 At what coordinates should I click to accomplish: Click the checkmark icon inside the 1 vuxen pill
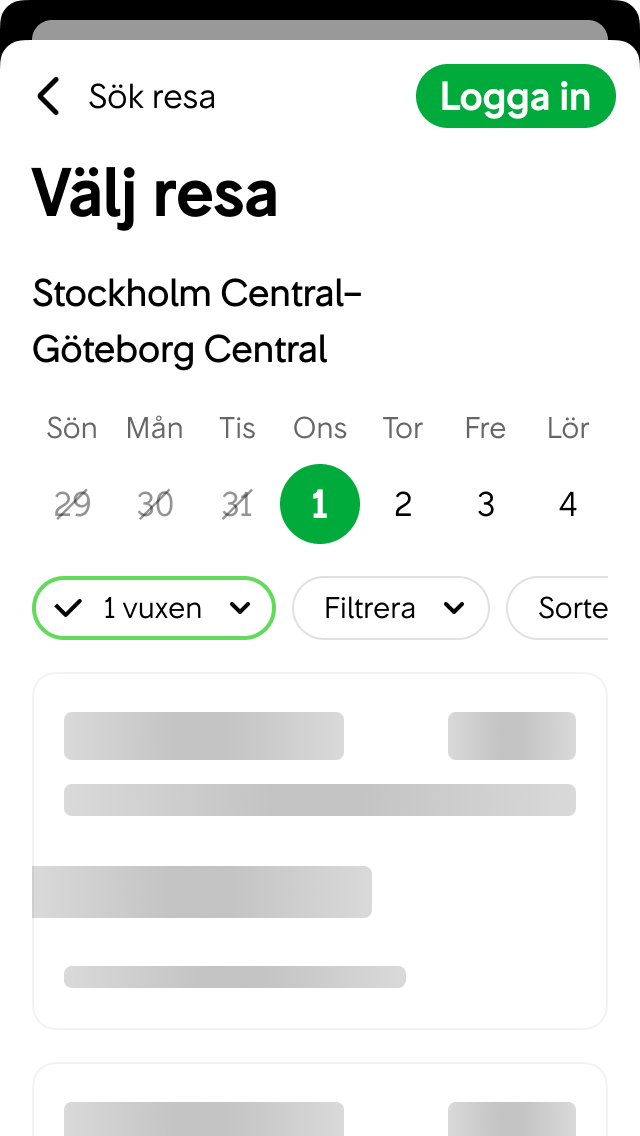pyautogui.click(x=69, y=608)
